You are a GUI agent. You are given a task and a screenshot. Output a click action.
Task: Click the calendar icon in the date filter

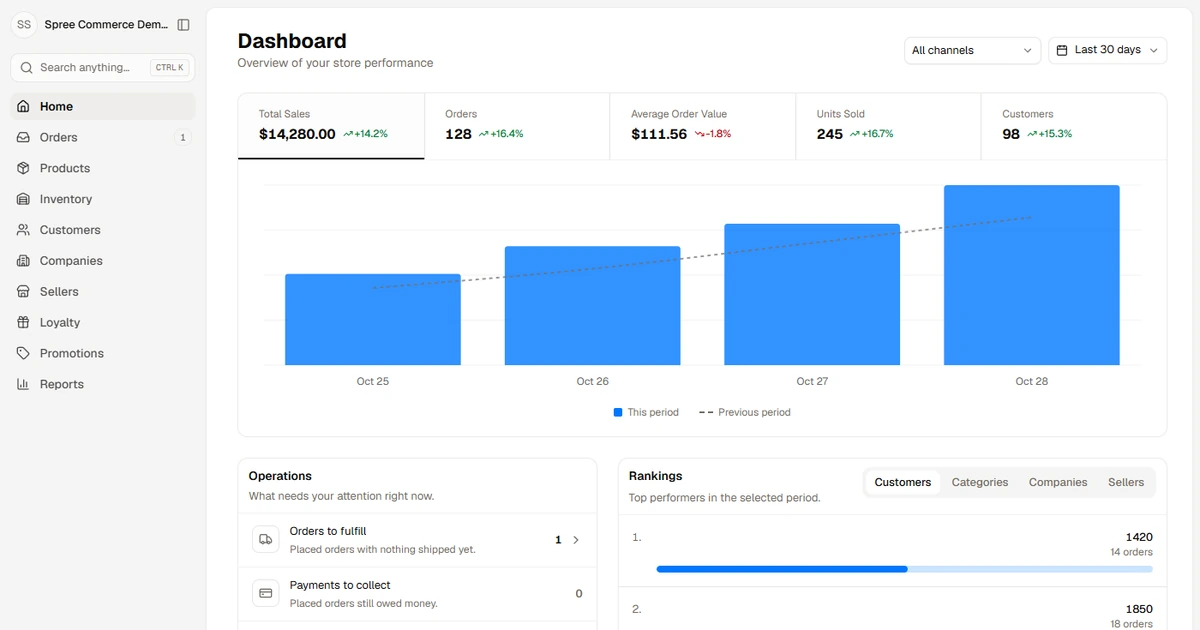(1062, 50)
